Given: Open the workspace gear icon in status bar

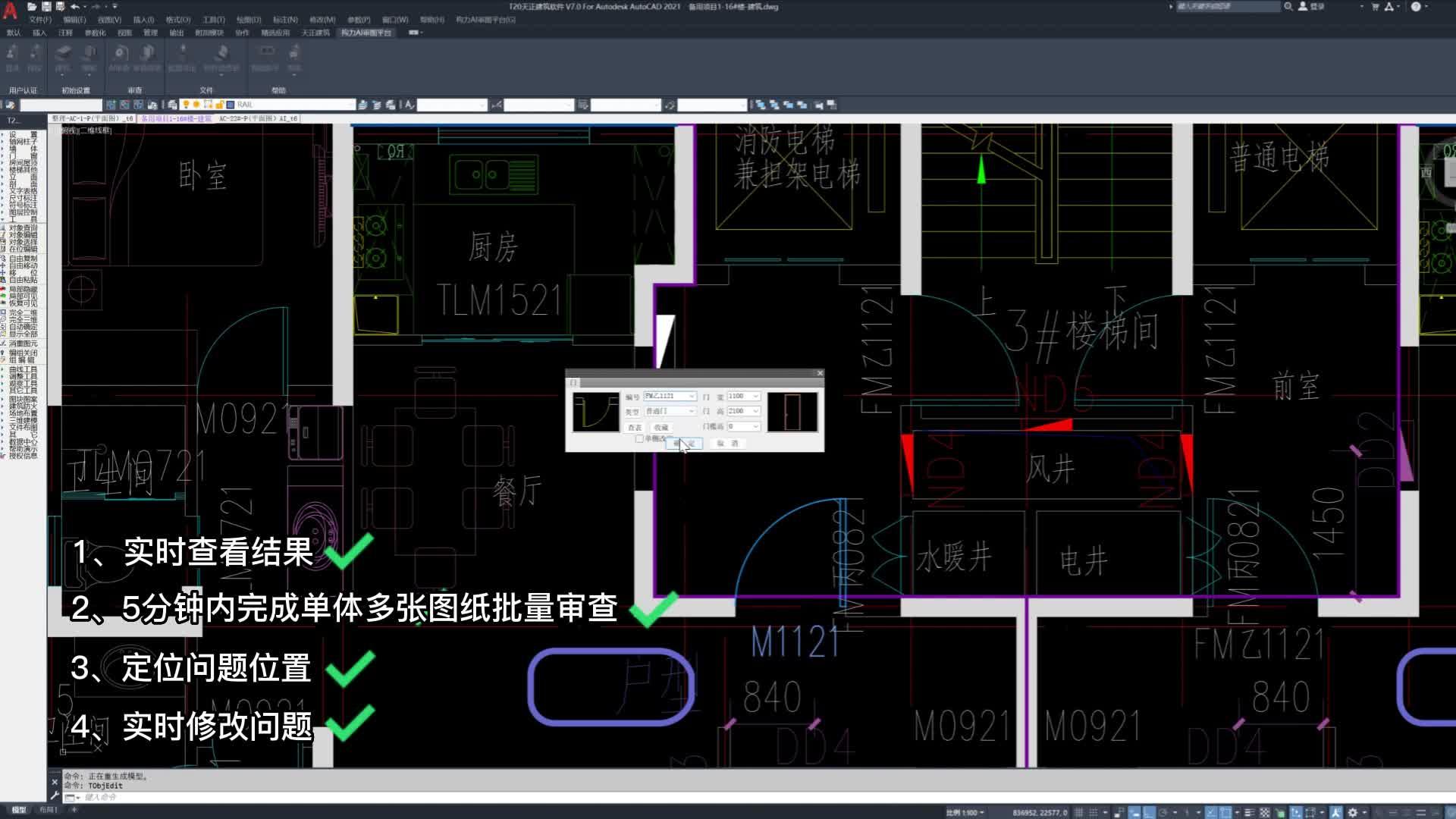Looking at the screenshot, I should (x=1352, y=812).
